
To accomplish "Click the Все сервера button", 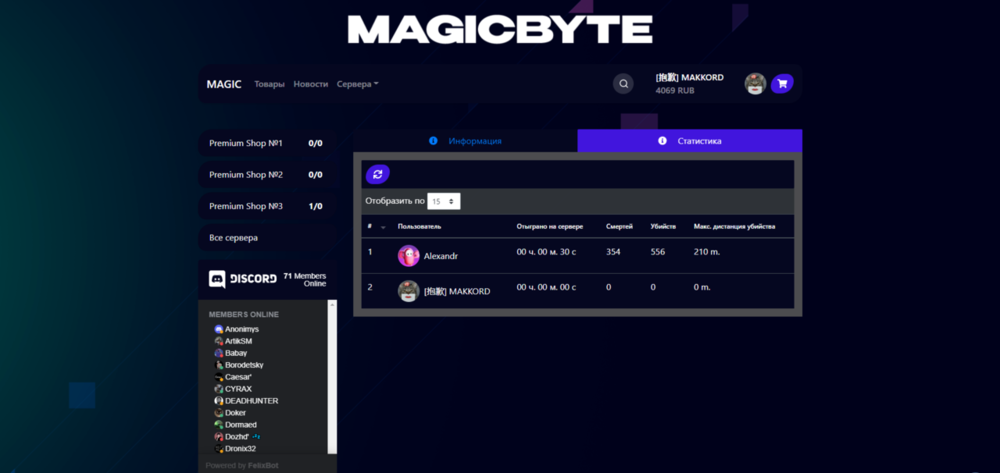I will pyautogui.click(x=267, y=238).
